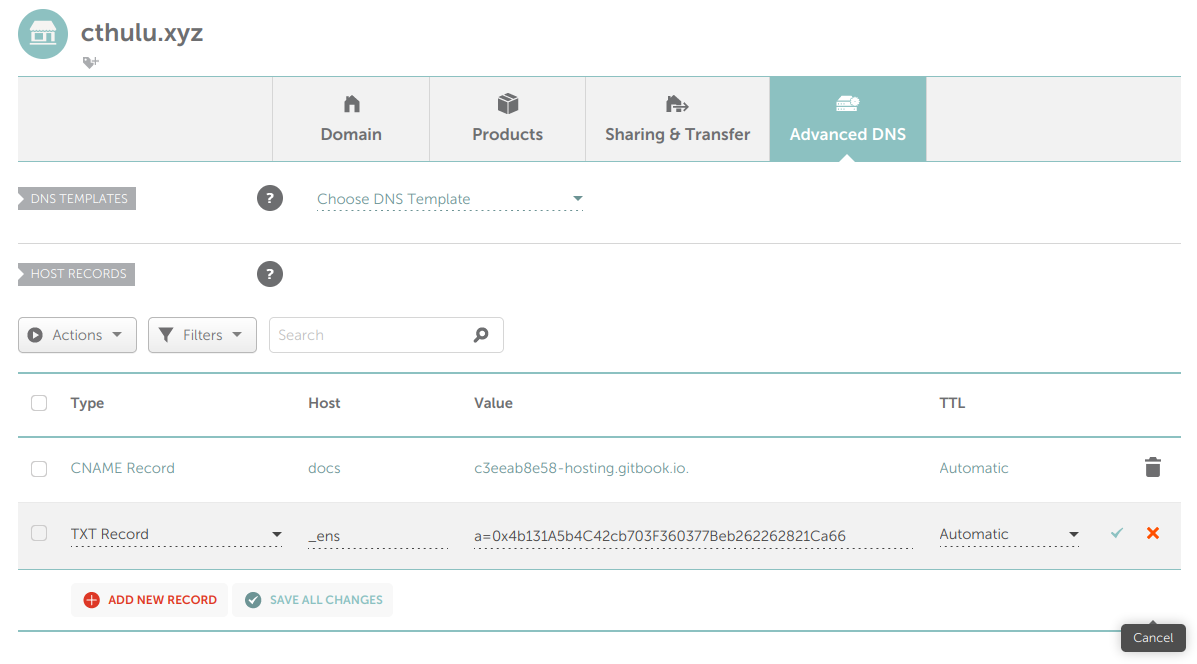Open the Filters dropdown
The width and height of the screenshot is (1197, 664).
[x=202, y=335]
